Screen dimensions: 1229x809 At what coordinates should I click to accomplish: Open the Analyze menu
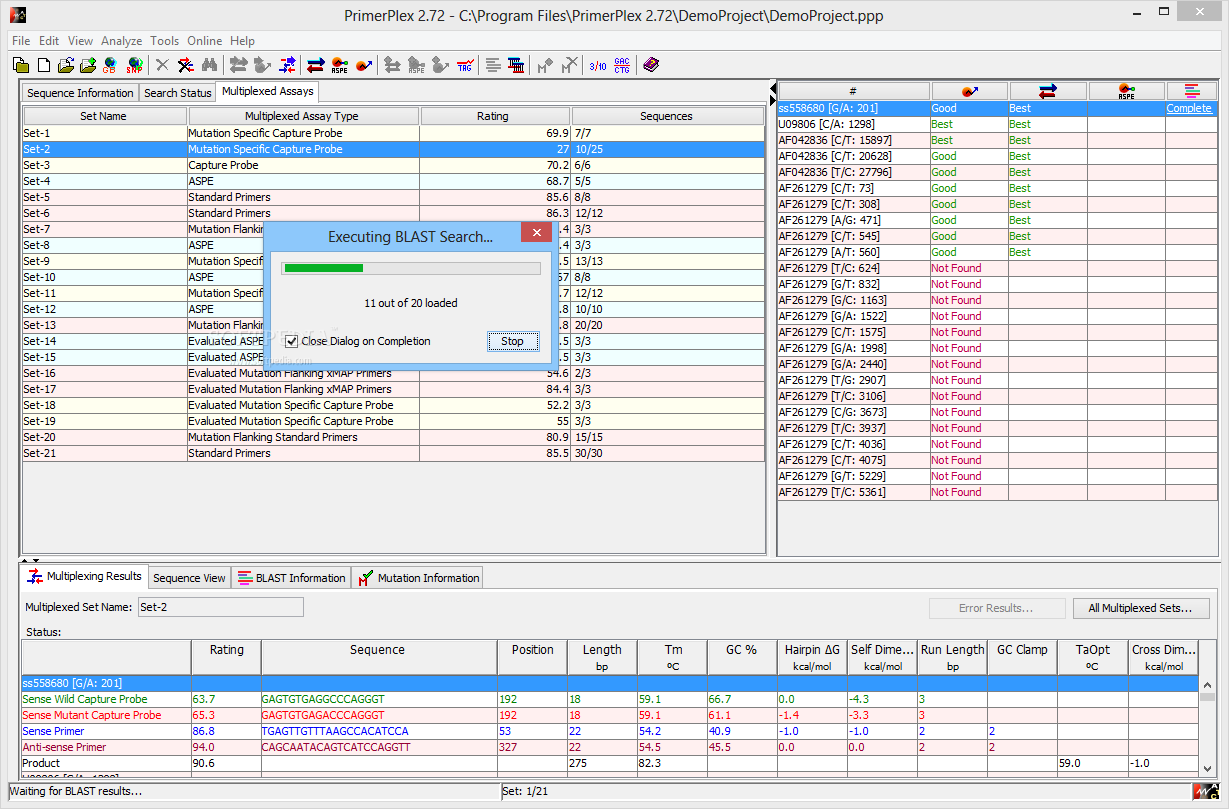click(121, 41)
